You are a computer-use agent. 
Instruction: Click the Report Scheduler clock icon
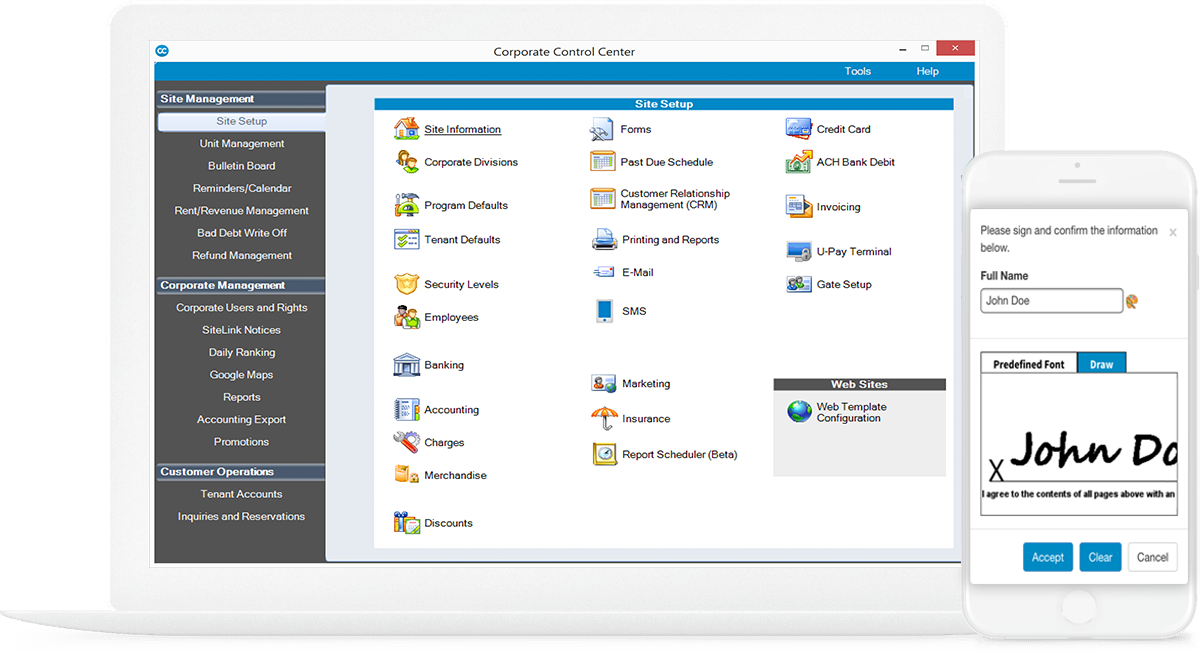(604, 454)
